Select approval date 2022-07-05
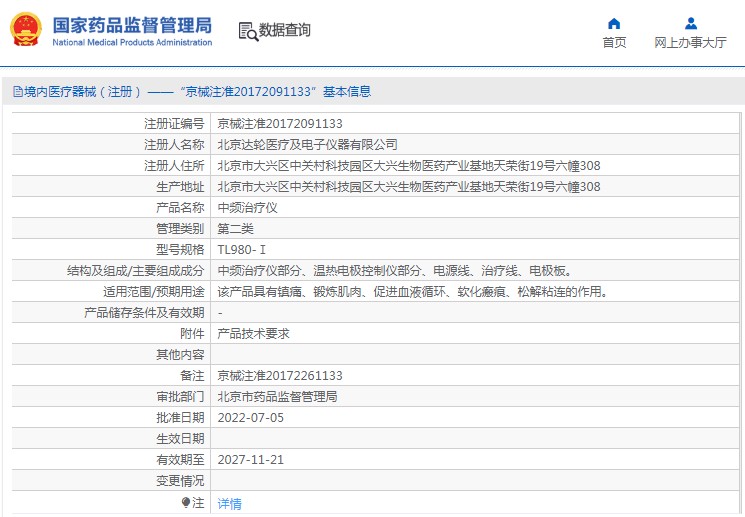745x517 pixels. click(x=250, y=418)
